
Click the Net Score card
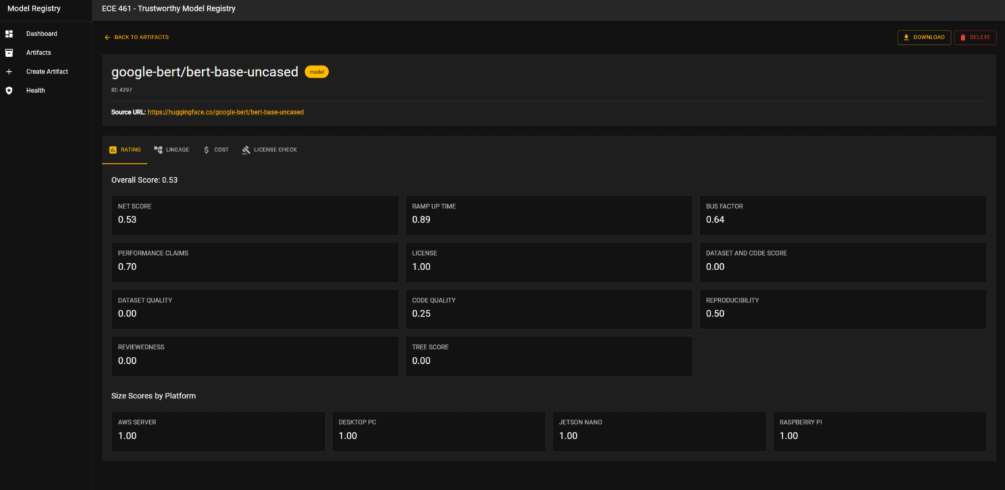(x=255, y=215)
